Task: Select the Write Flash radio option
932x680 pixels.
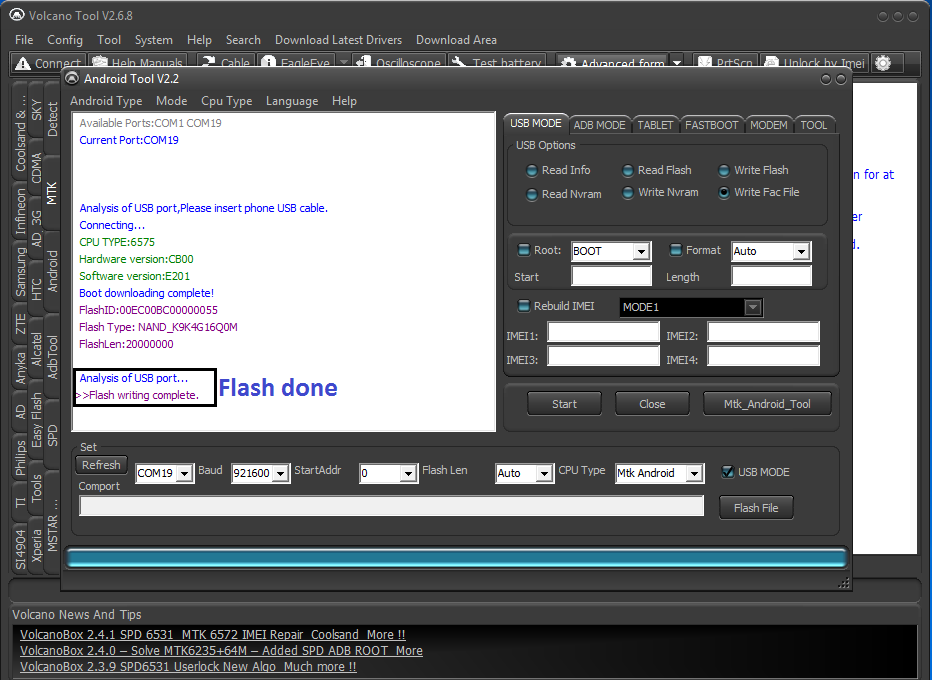Action: (x=724, y=171)
